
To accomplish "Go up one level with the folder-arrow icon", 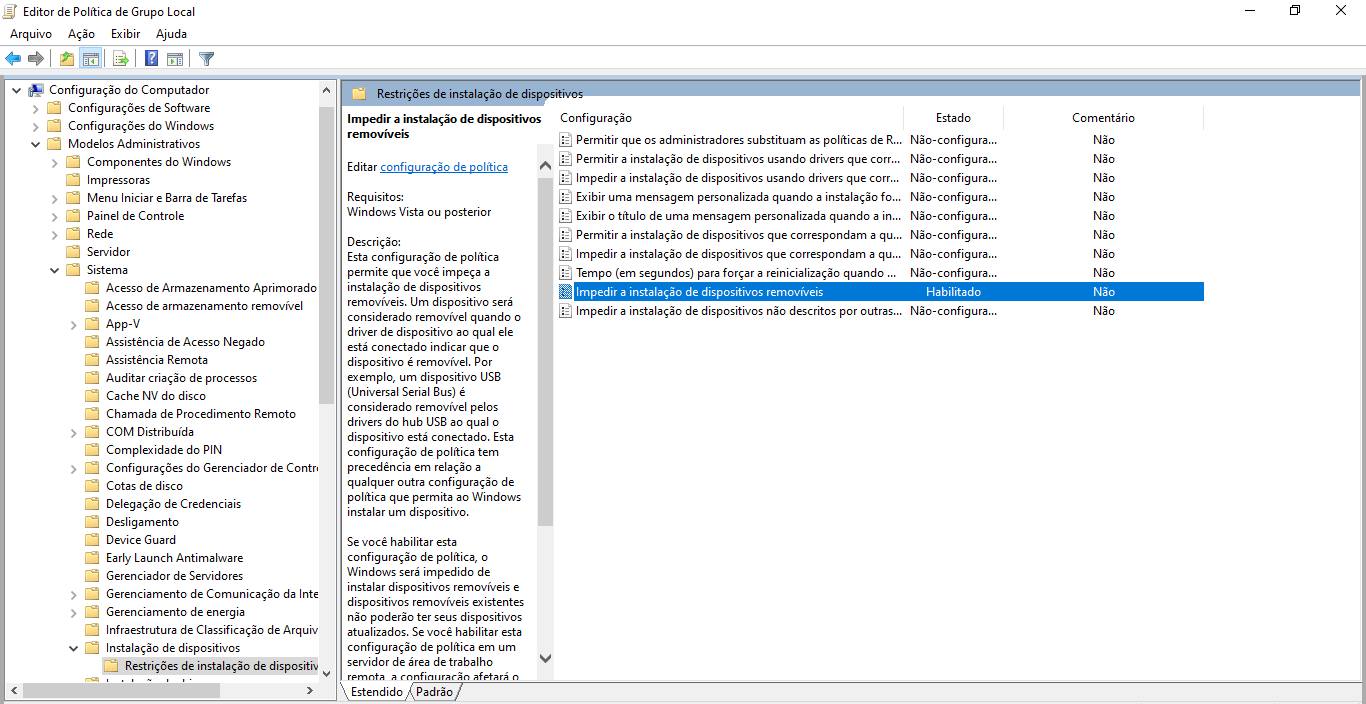I will coord(67,58).
